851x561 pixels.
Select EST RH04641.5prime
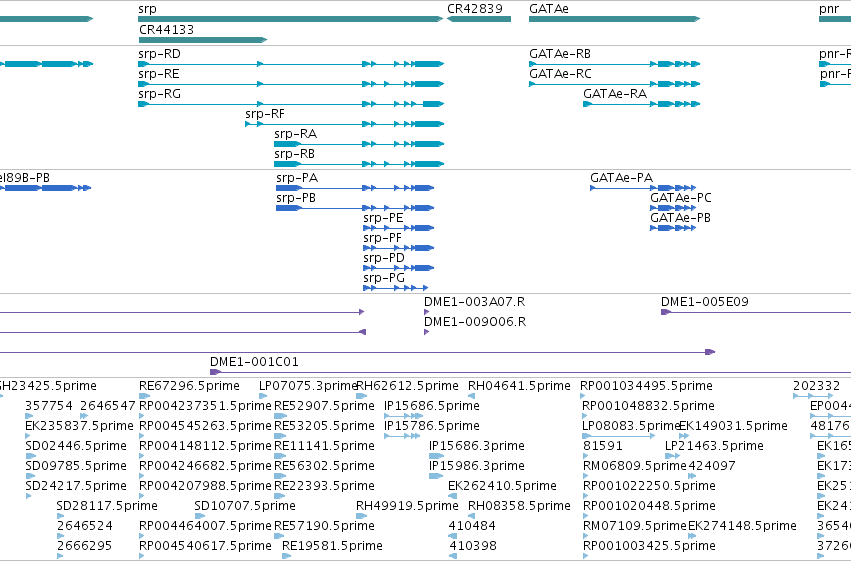click(x=472, y=396)
